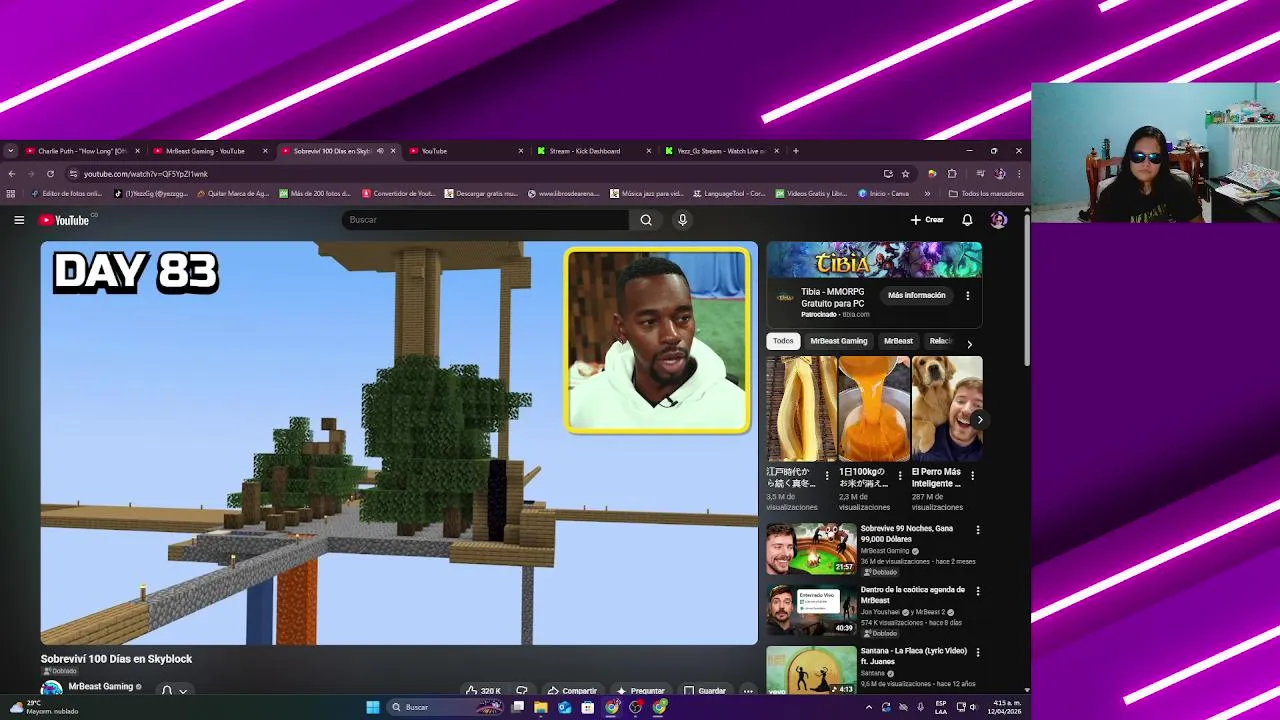Open the YouTube account avatar menu
1280x720 pixels.
pos(998,220)
